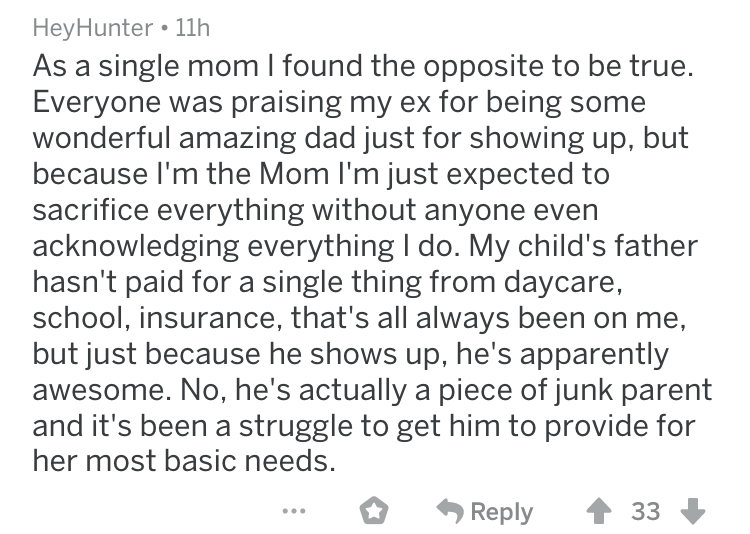The height and width of the screenshot is (534, 750).
Task: Click the line 'hasn't paid for a single thing'
Action: [328, 282]
